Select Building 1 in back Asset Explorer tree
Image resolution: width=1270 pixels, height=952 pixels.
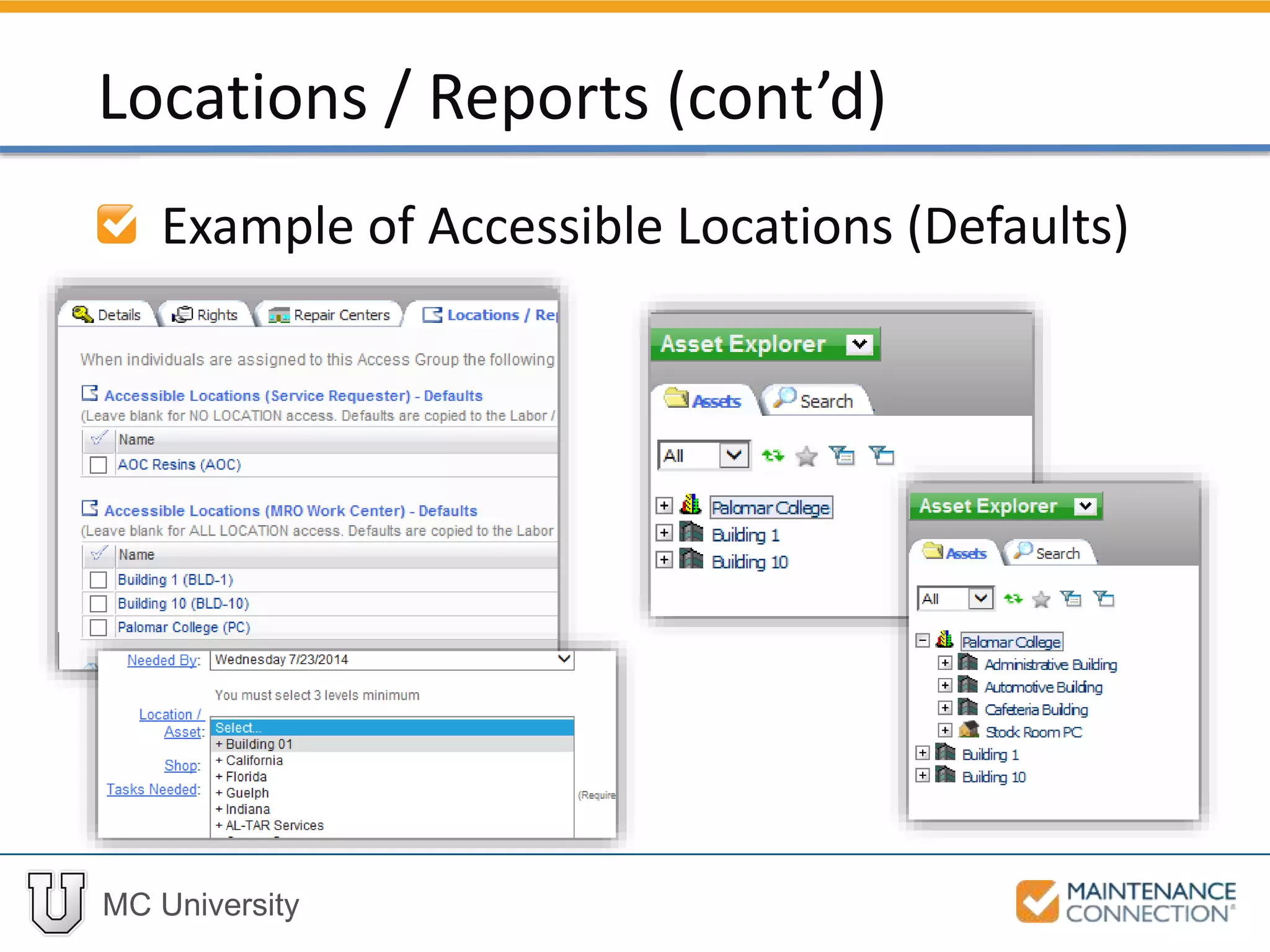click(745, 534)
